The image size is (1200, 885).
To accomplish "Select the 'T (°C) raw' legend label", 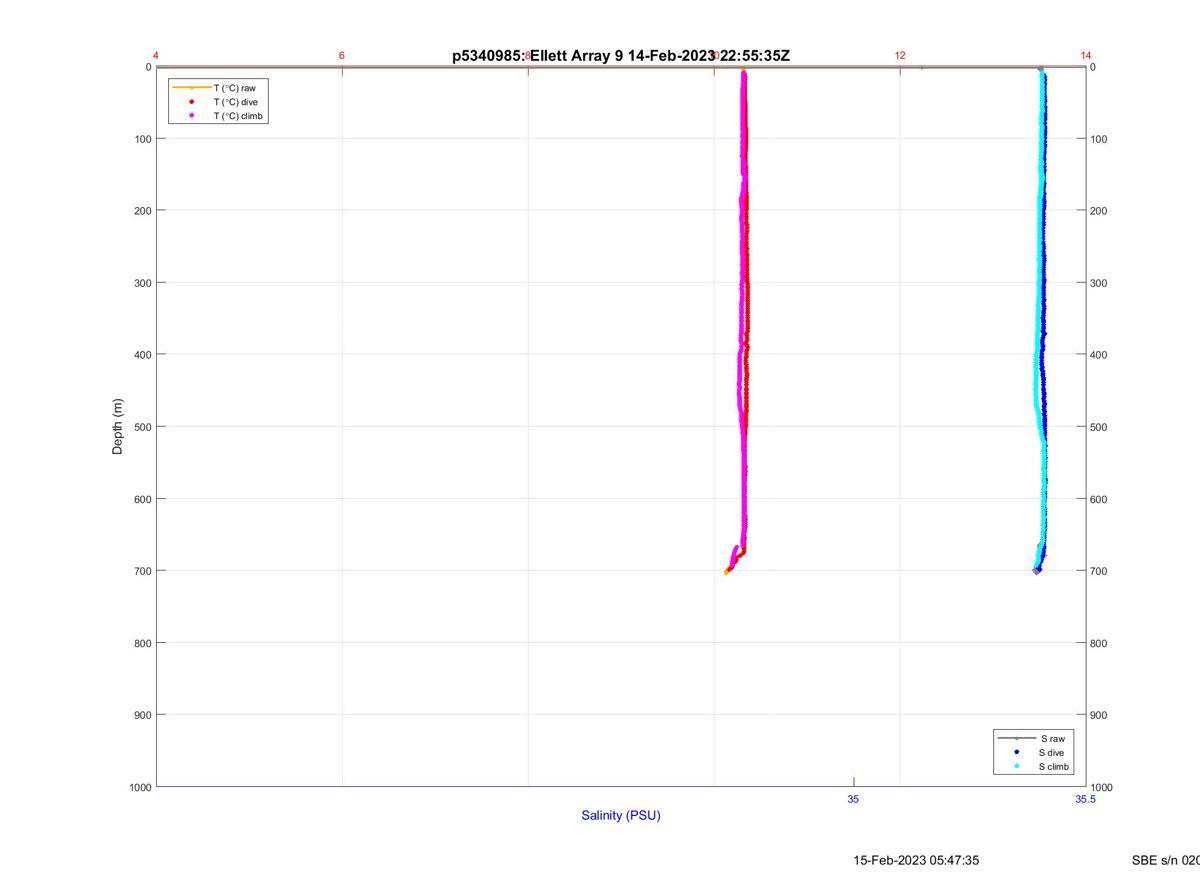I will 234,88.
